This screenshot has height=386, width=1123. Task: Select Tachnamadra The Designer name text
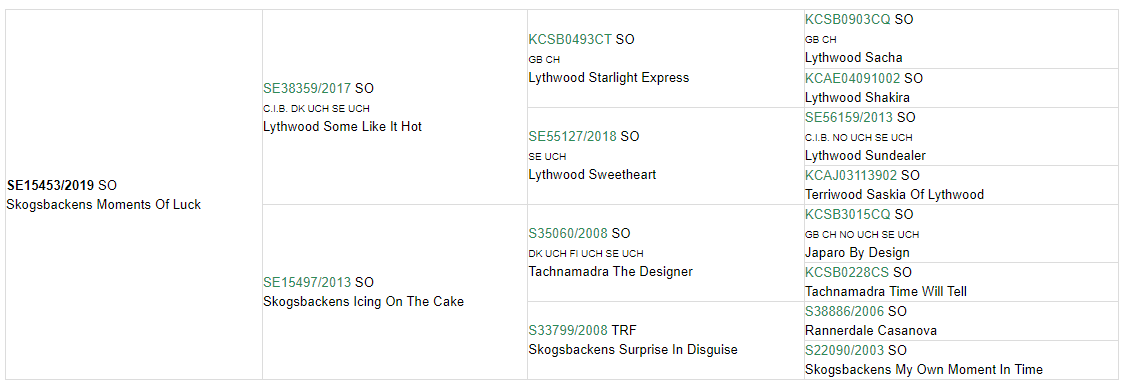[x=611, y=272]
